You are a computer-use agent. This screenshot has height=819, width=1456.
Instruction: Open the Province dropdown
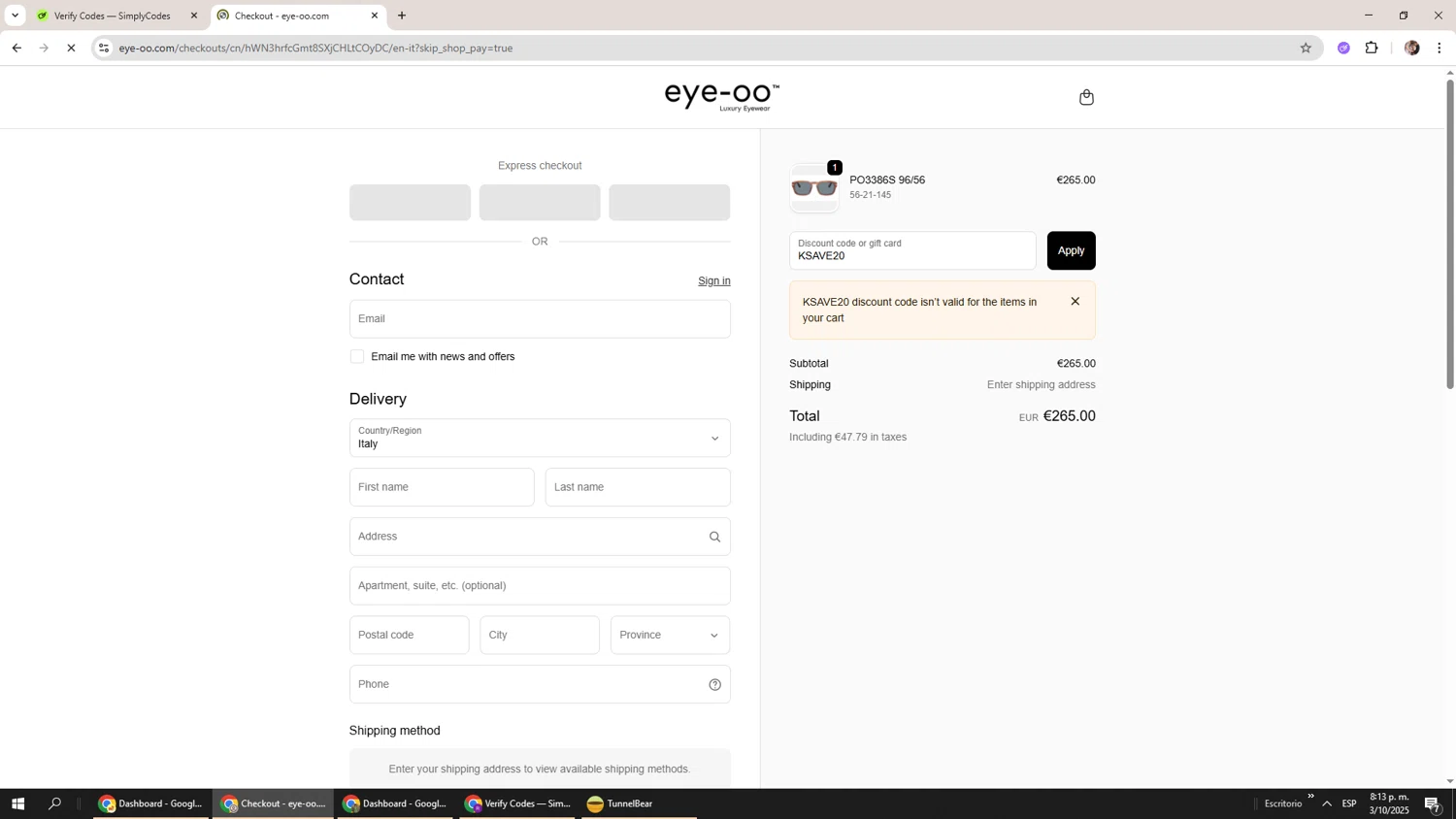670,635
